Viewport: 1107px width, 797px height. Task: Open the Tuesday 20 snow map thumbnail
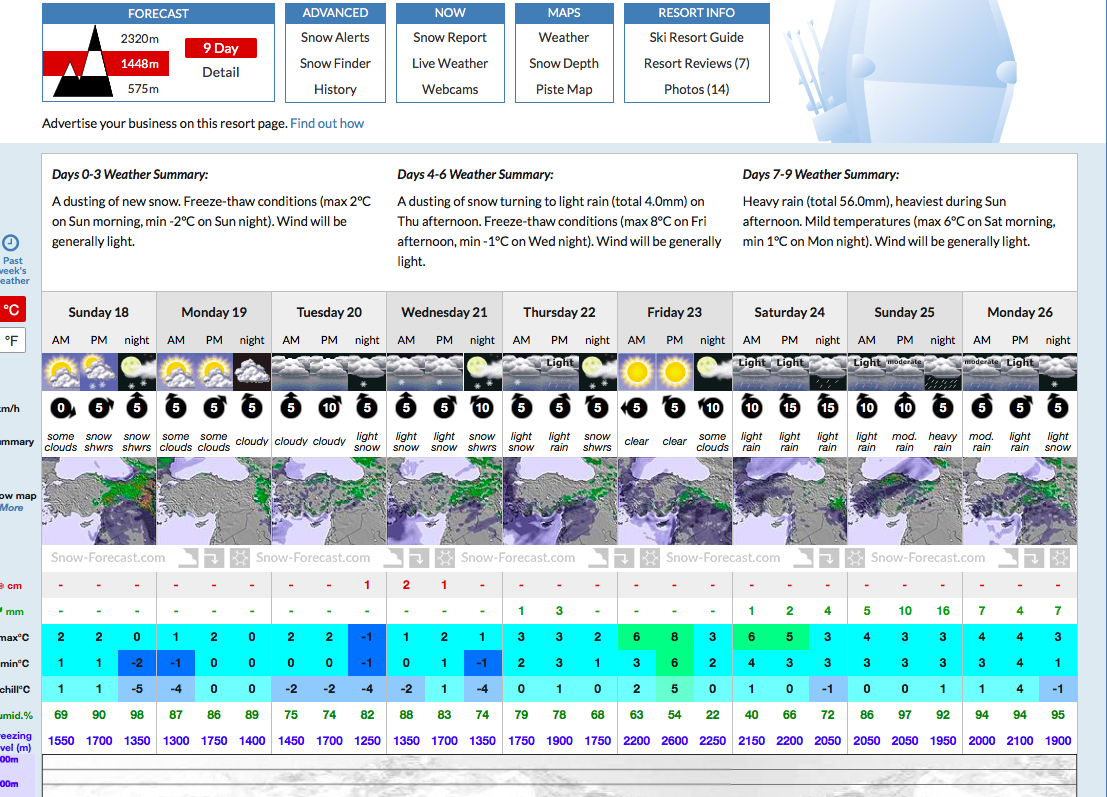coord(329,501)
